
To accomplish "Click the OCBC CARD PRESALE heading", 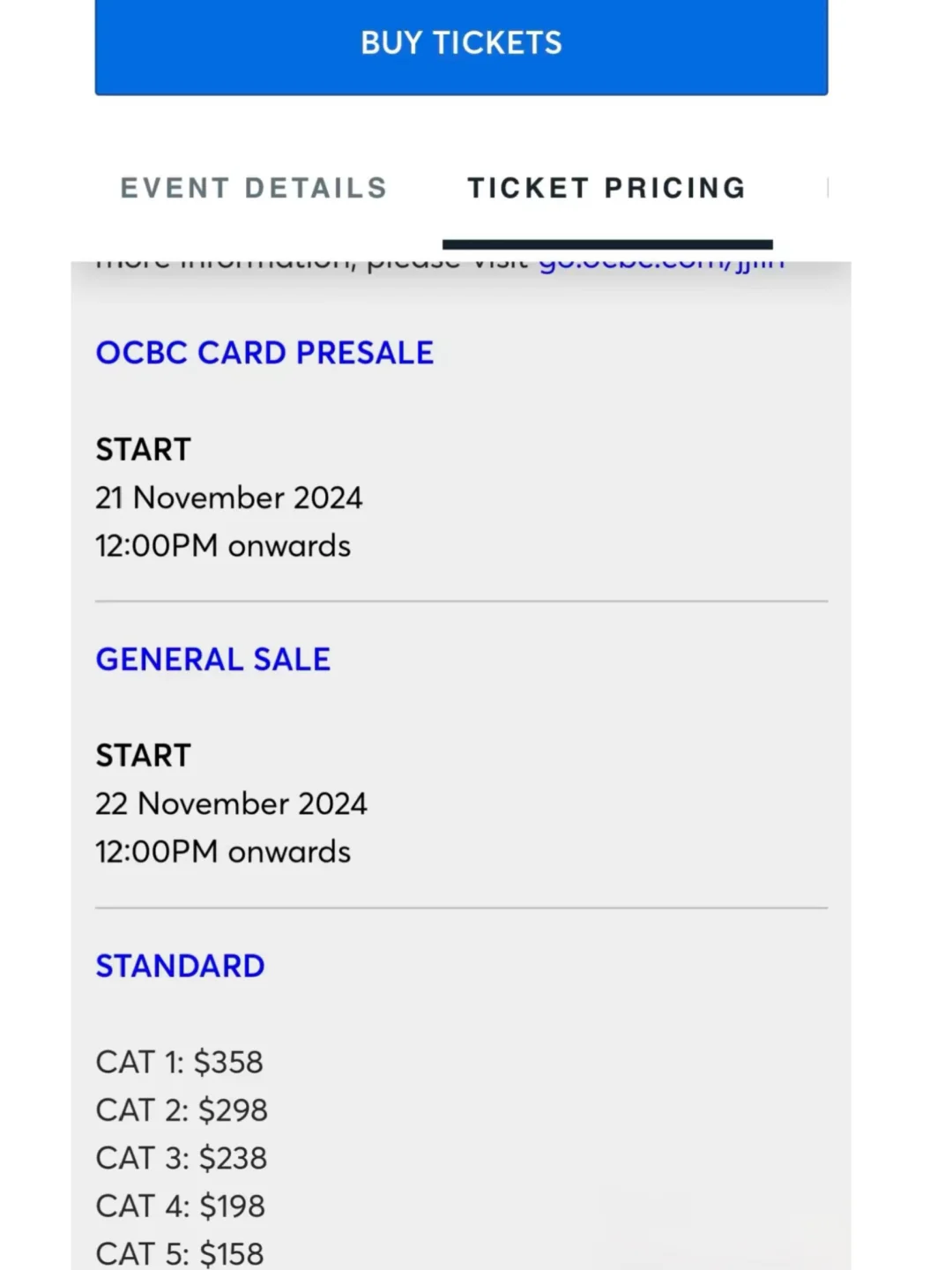I will tap(264, 353).
